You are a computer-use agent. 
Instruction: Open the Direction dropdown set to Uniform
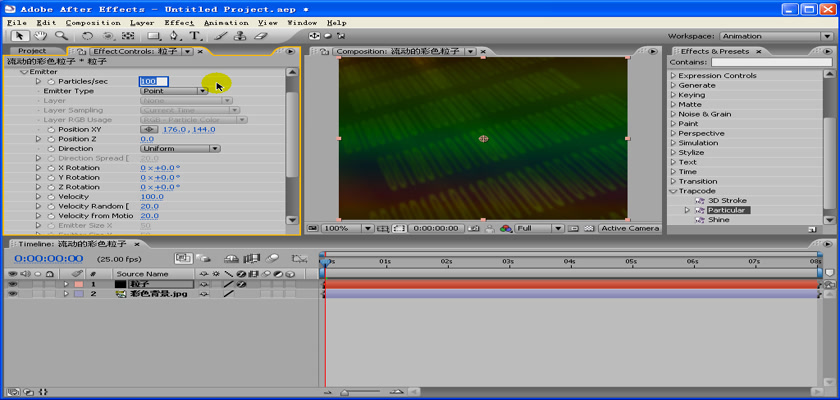pos(180,148)
